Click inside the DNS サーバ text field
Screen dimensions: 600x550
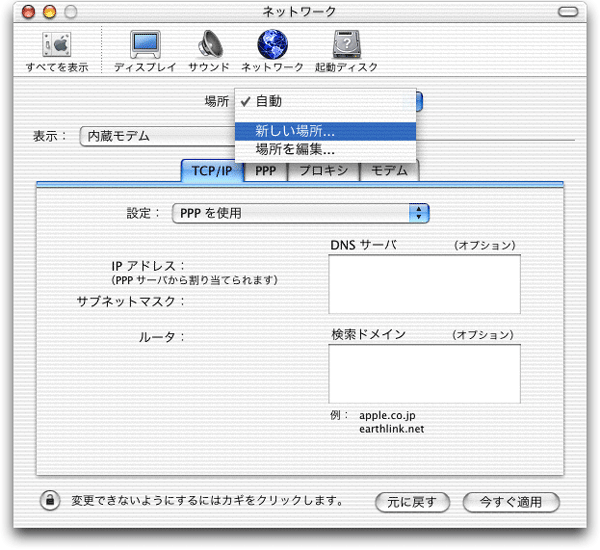pyautogui.click(x=424, y=285)
